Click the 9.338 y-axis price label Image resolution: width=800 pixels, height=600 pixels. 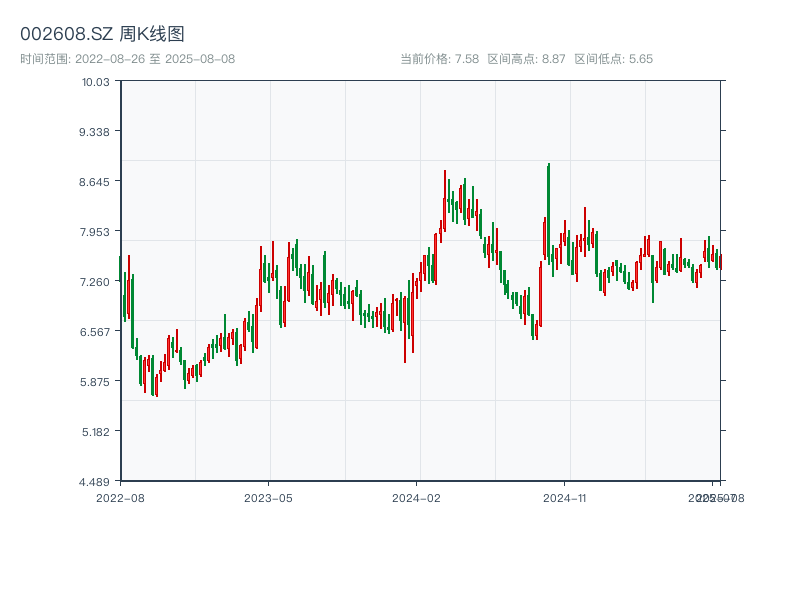coord(94,131)
